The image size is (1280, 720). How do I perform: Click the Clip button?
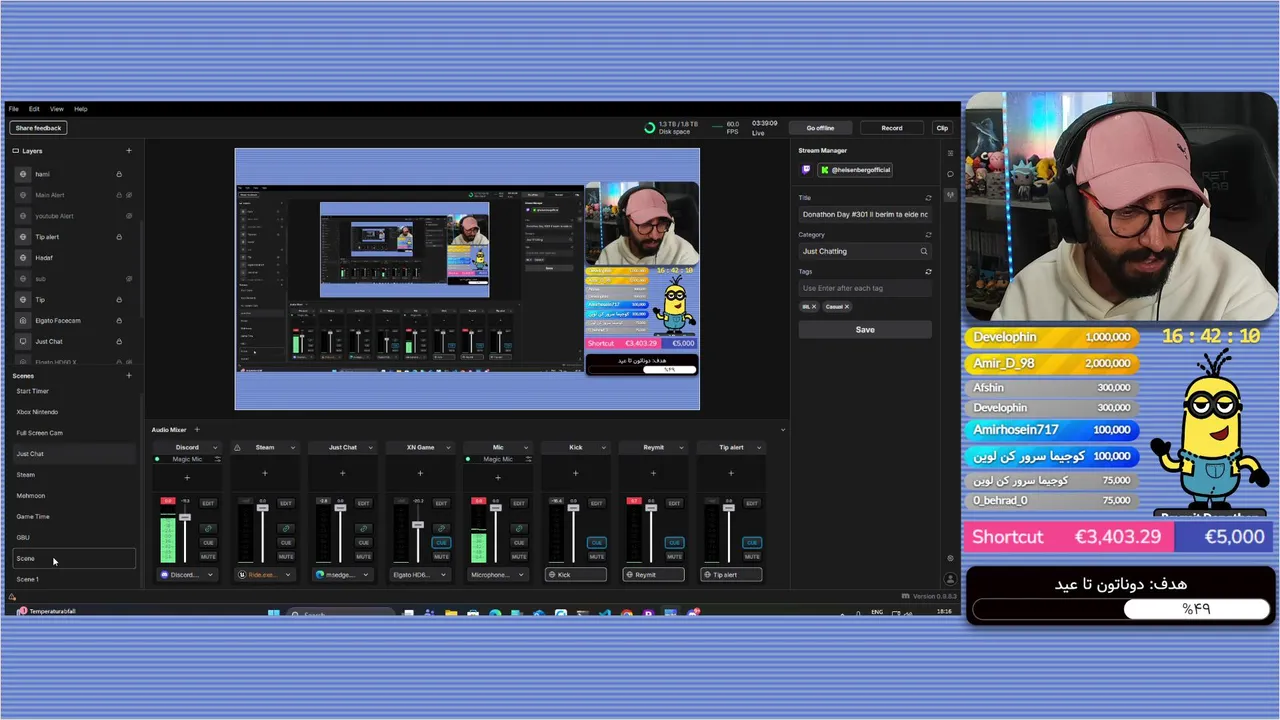(x=942, y=128)
